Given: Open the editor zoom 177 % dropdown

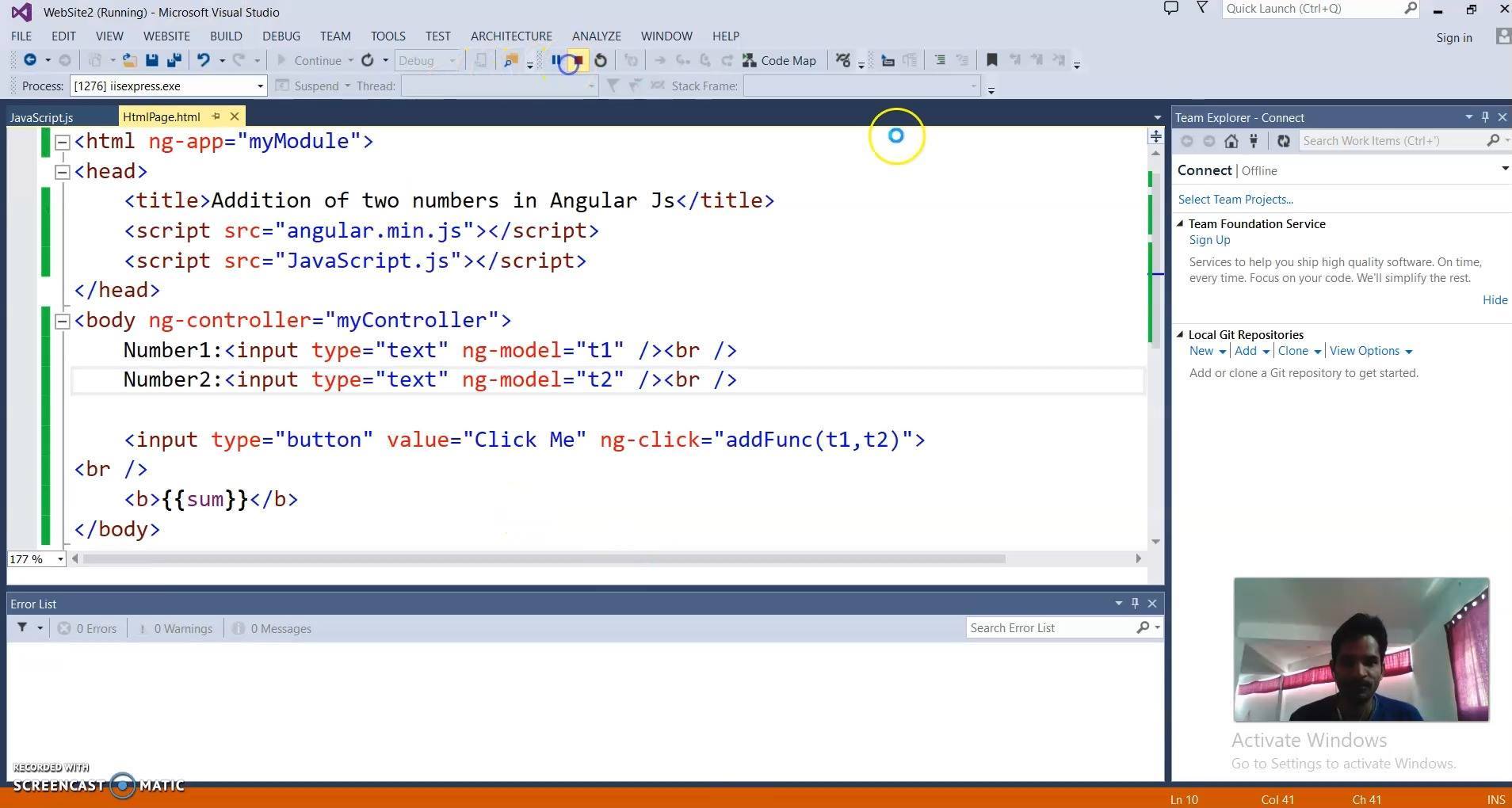Looking at the screenshot, I should 59,559.
